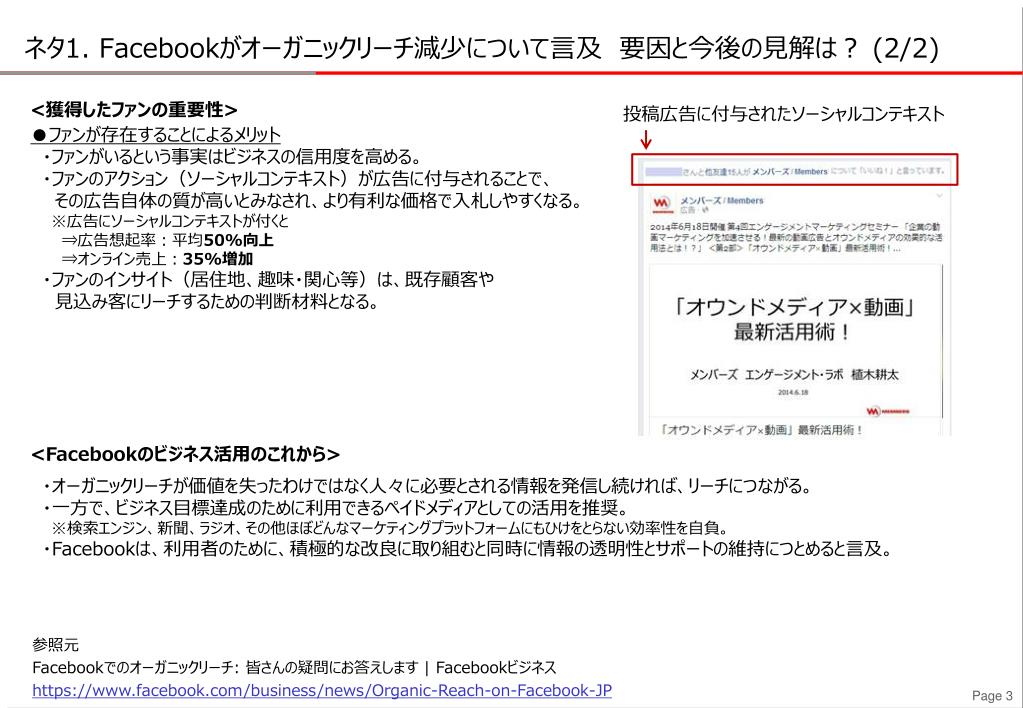Click the オンライン売上：35%増加 line
The height and width of the screenshot is (708, 1023).
tap(157, 259)
